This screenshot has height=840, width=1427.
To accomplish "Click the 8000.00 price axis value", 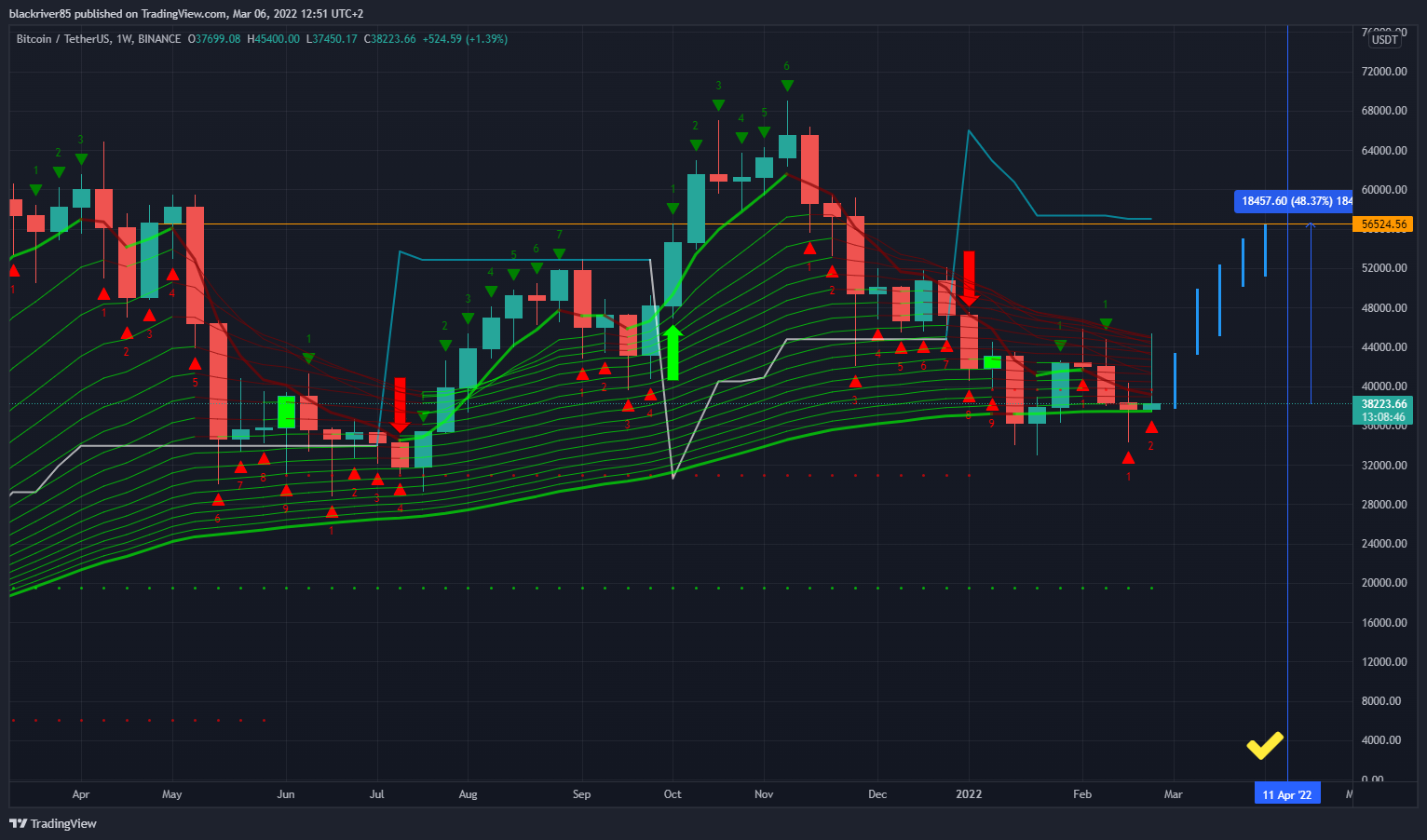I will (1381, 701).
